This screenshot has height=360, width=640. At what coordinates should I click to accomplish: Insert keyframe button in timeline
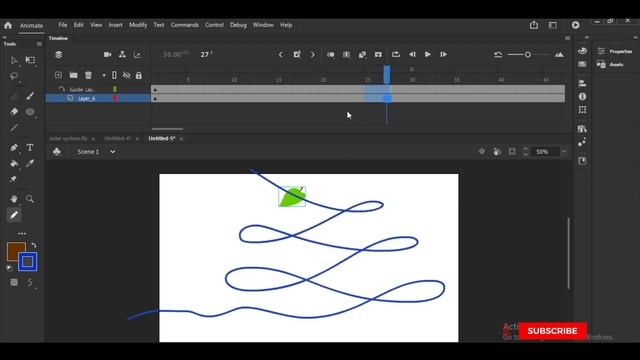(x=297, y=54)
